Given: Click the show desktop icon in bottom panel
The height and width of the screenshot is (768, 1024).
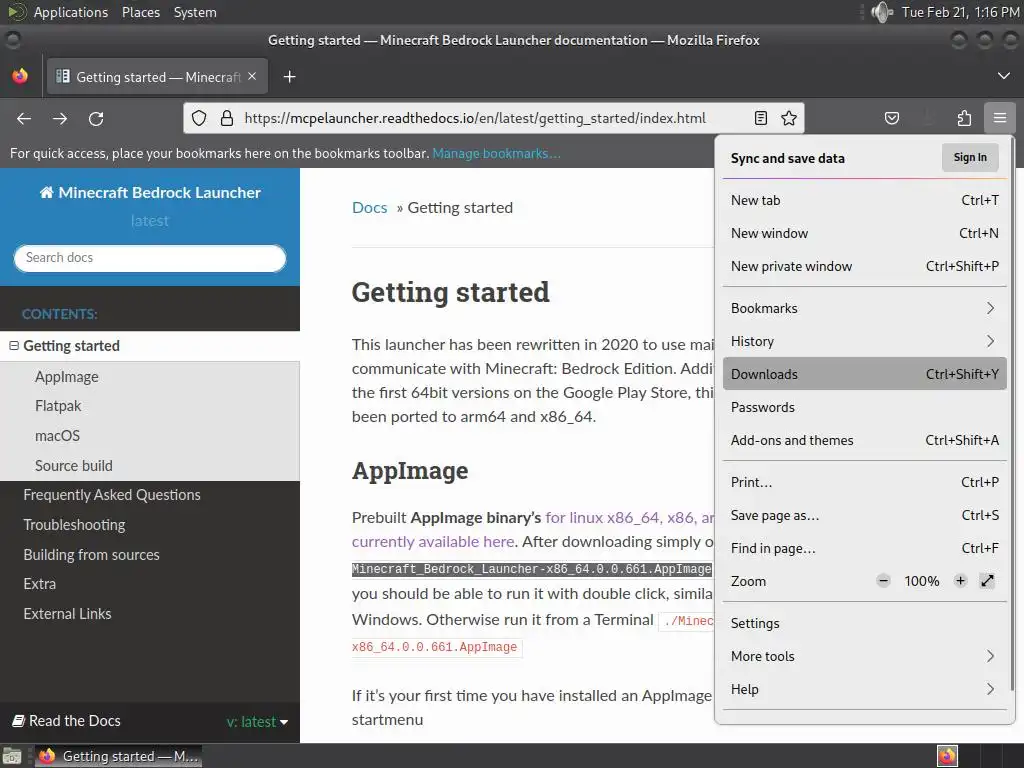Looking at the screenshot, I should pos(12,756).
